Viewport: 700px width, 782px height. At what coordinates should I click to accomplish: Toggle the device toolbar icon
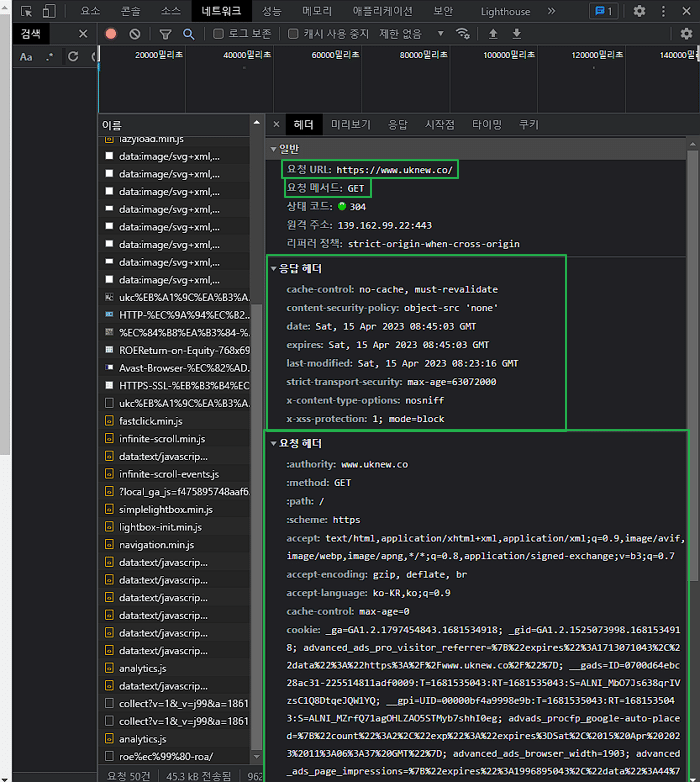click(49, 11)
